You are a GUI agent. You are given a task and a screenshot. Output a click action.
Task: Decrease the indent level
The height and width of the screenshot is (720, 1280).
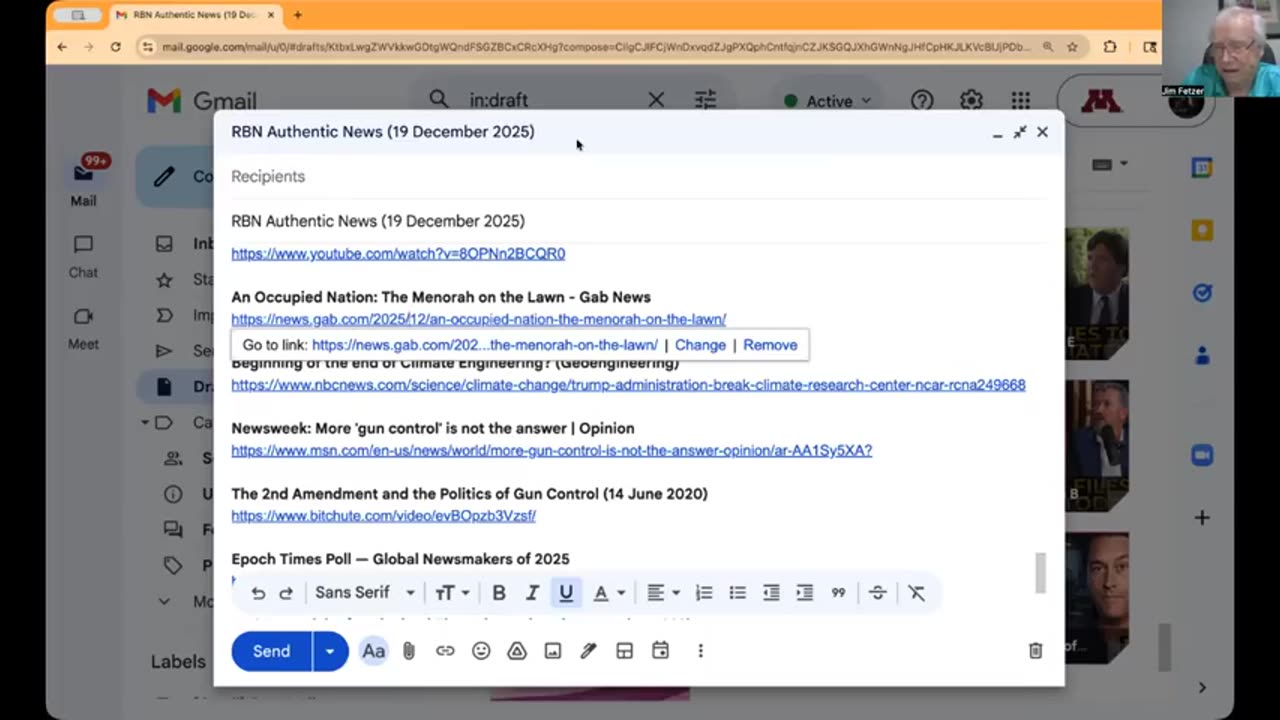[x=771, y=593]
